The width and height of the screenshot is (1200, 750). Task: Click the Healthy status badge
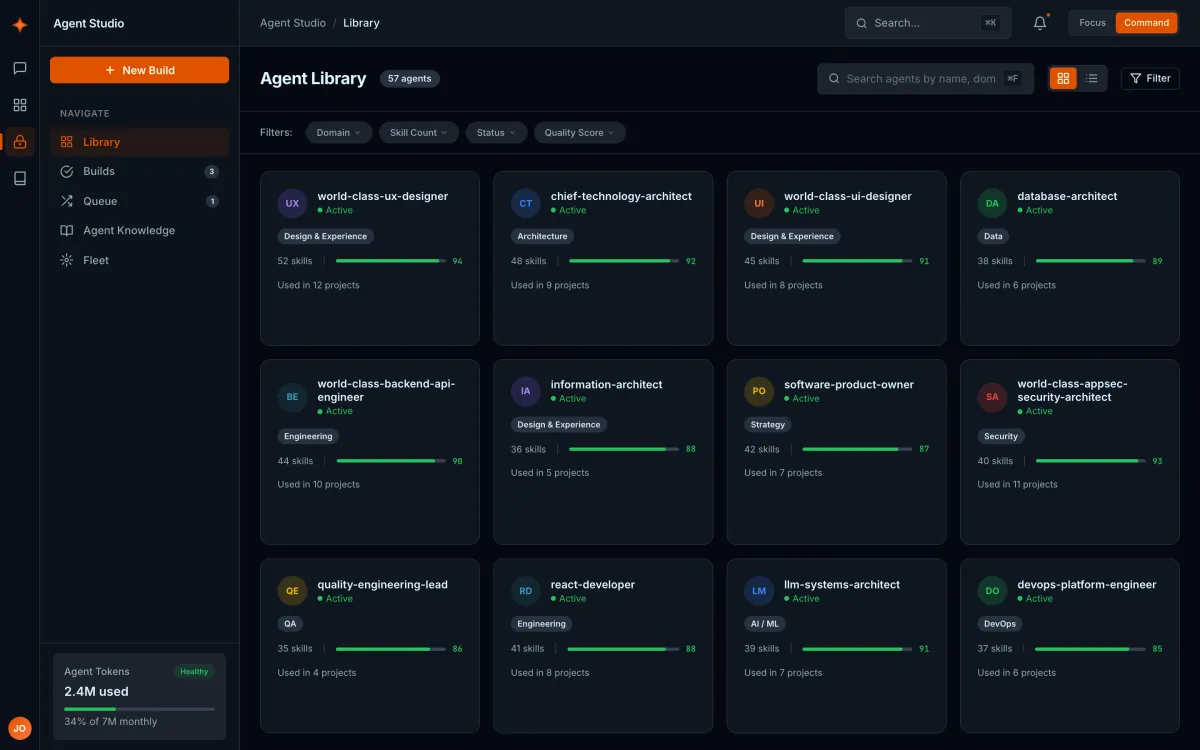coord(194,672)
